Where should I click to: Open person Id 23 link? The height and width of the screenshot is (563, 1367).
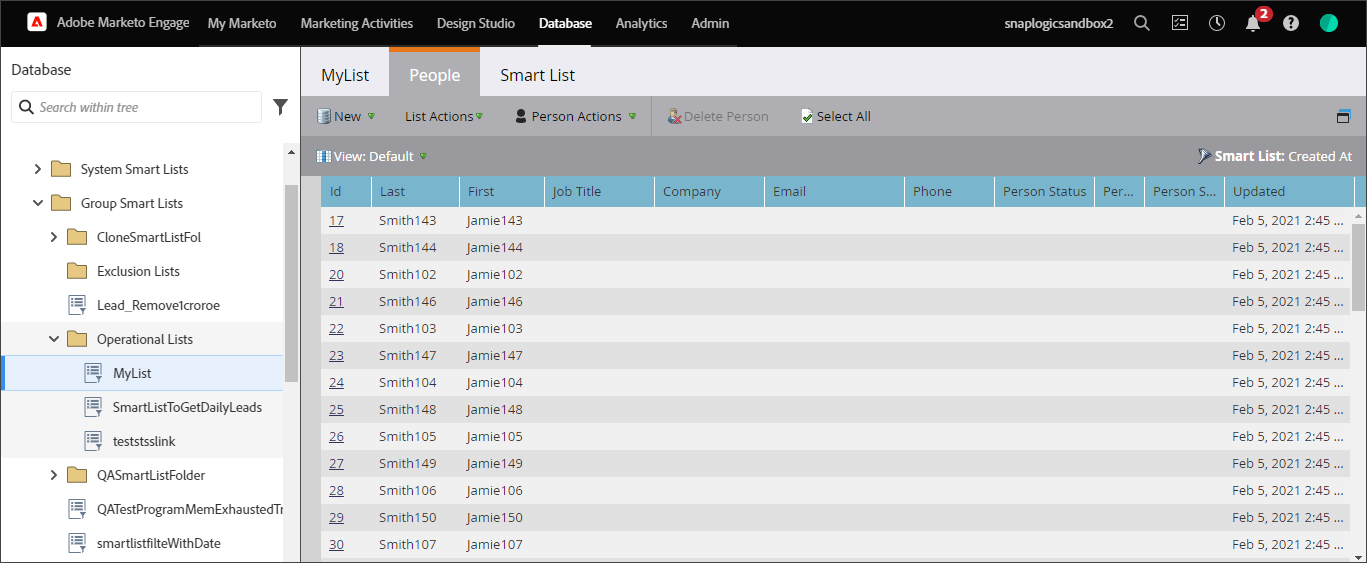tap(336, 355)
